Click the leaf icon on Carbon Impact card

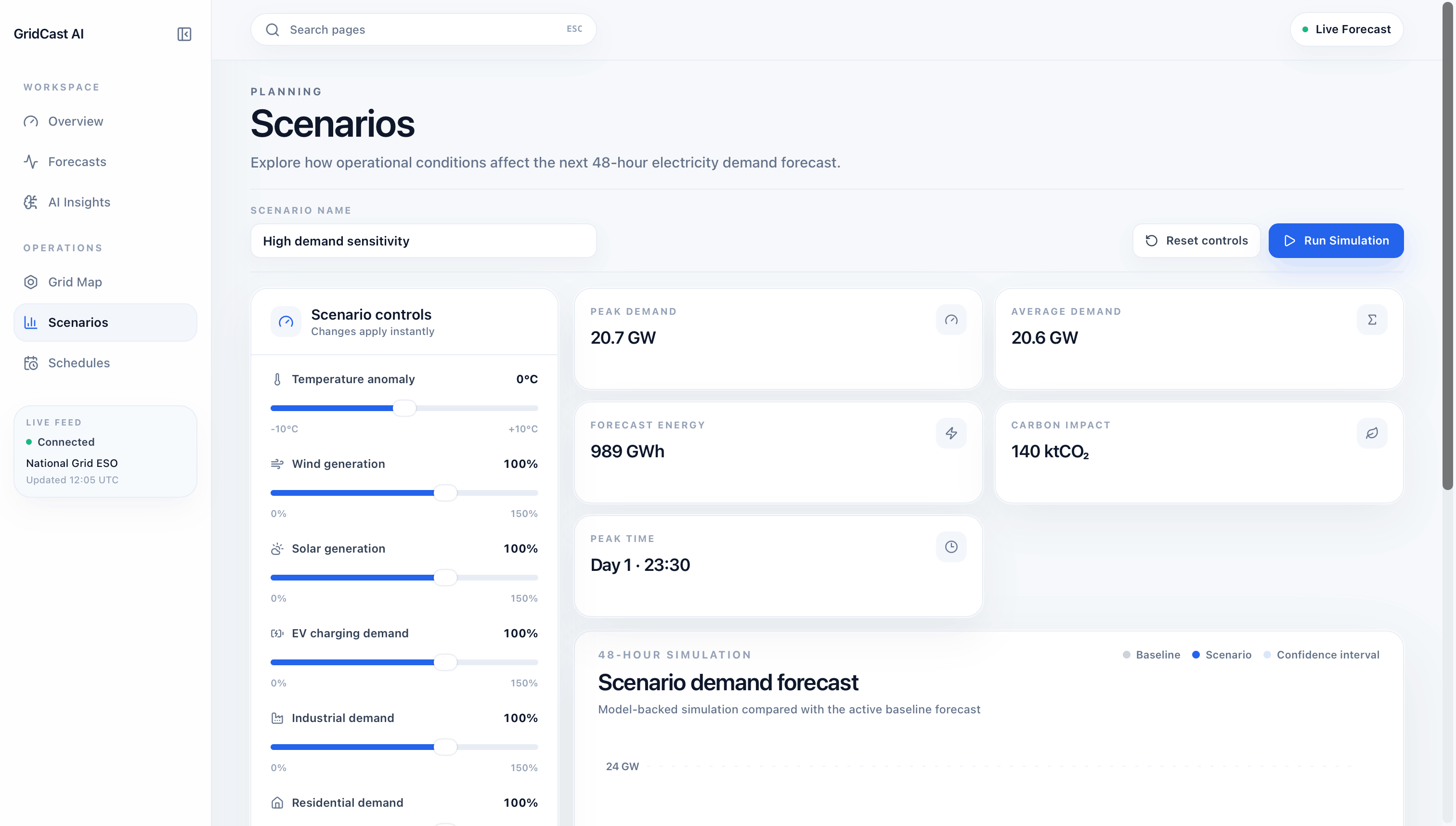1372,433
